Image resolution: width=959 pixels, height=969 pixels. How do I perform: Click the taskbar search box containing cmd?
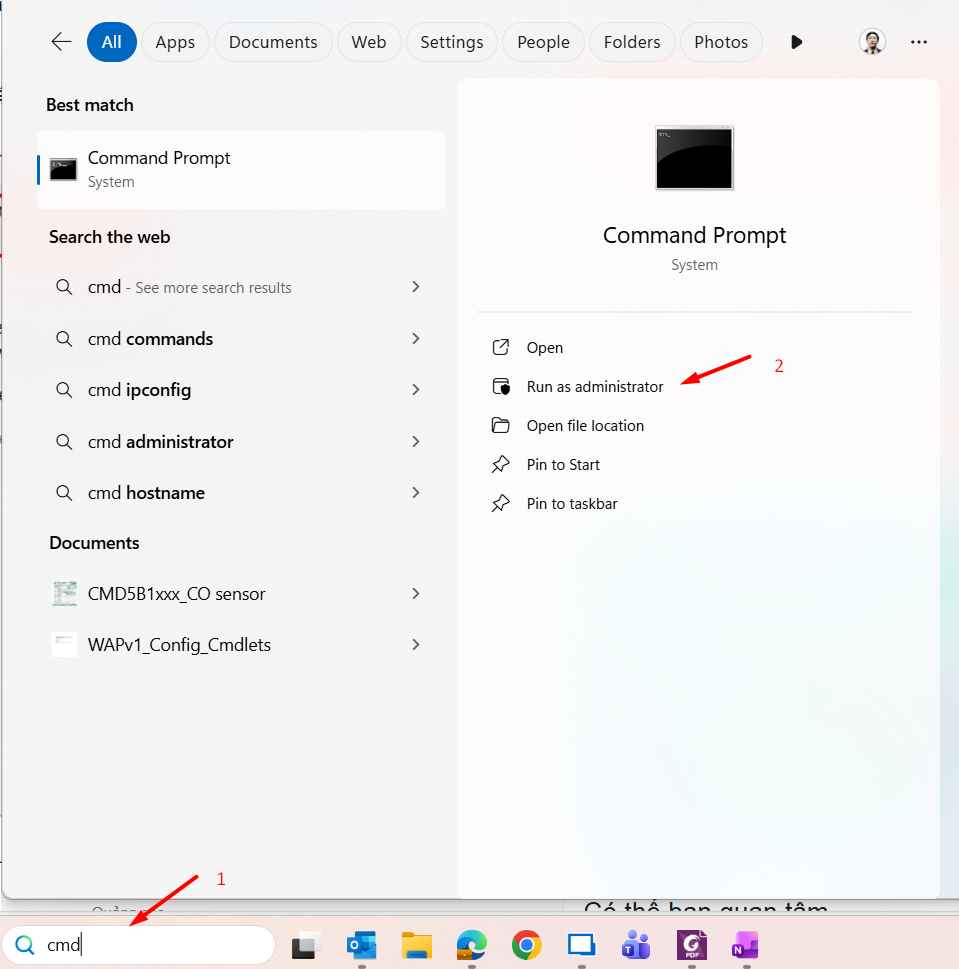(x=150, y=945)
